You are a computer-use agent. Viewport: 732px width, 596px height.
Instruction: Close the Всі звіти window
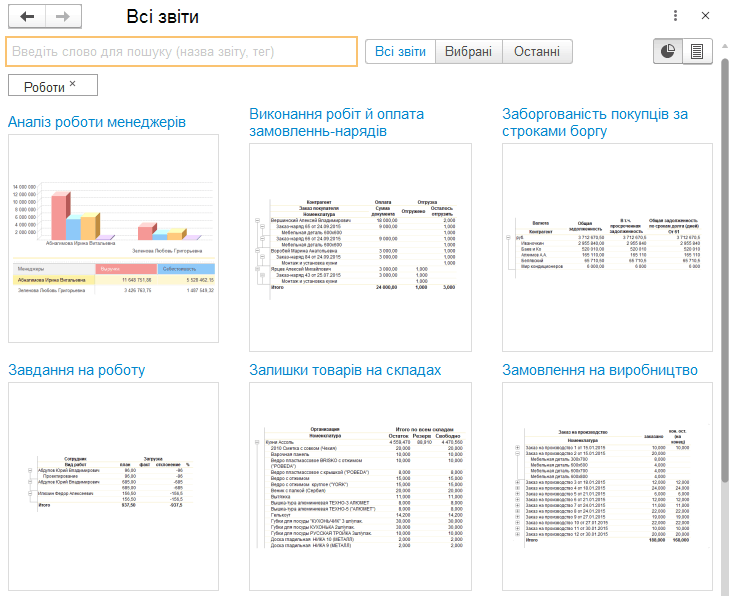click(x=705, y=16)
